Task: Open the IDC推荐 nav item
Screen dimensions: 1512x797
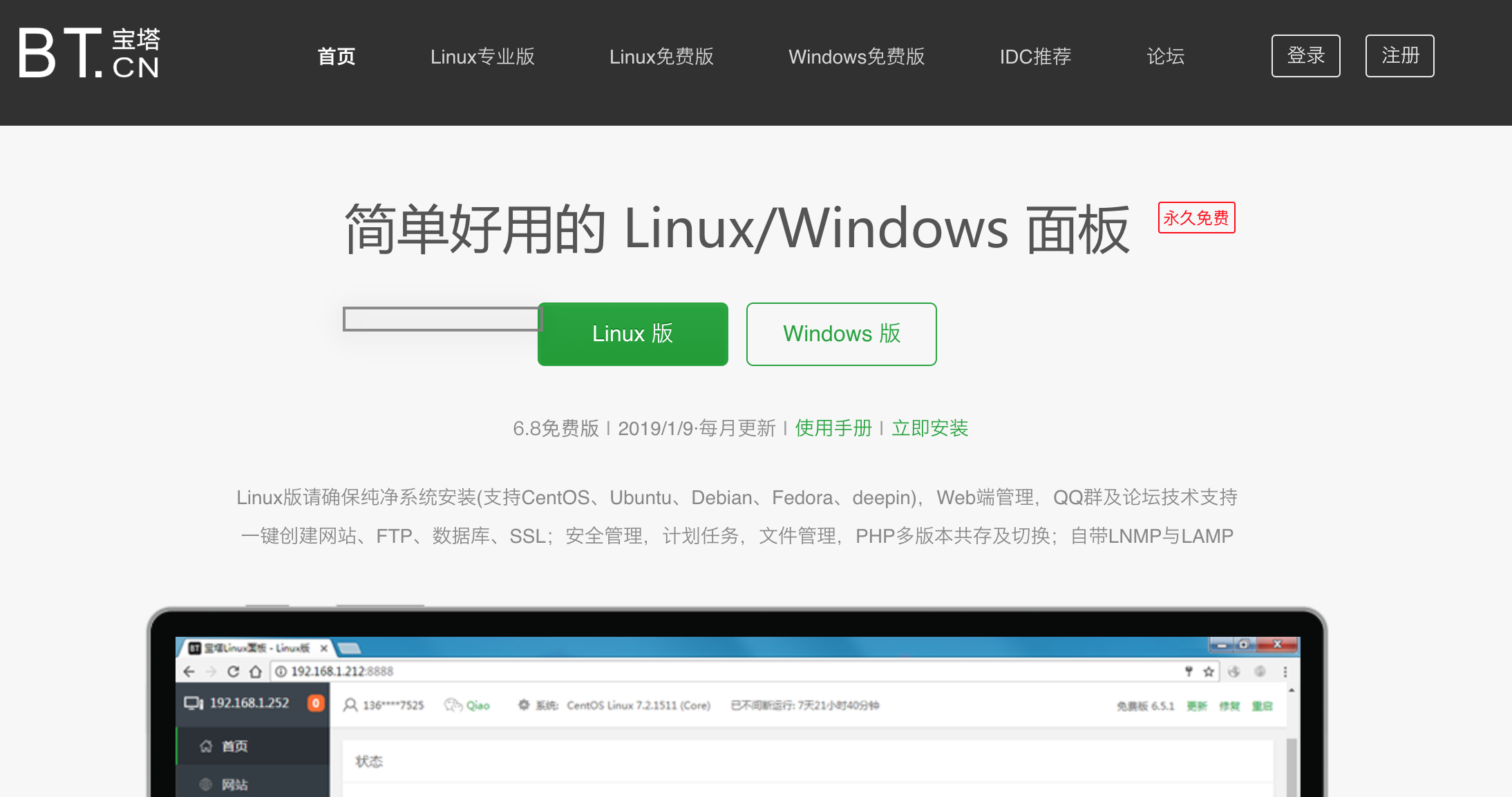Action: tap(1035, 56)
